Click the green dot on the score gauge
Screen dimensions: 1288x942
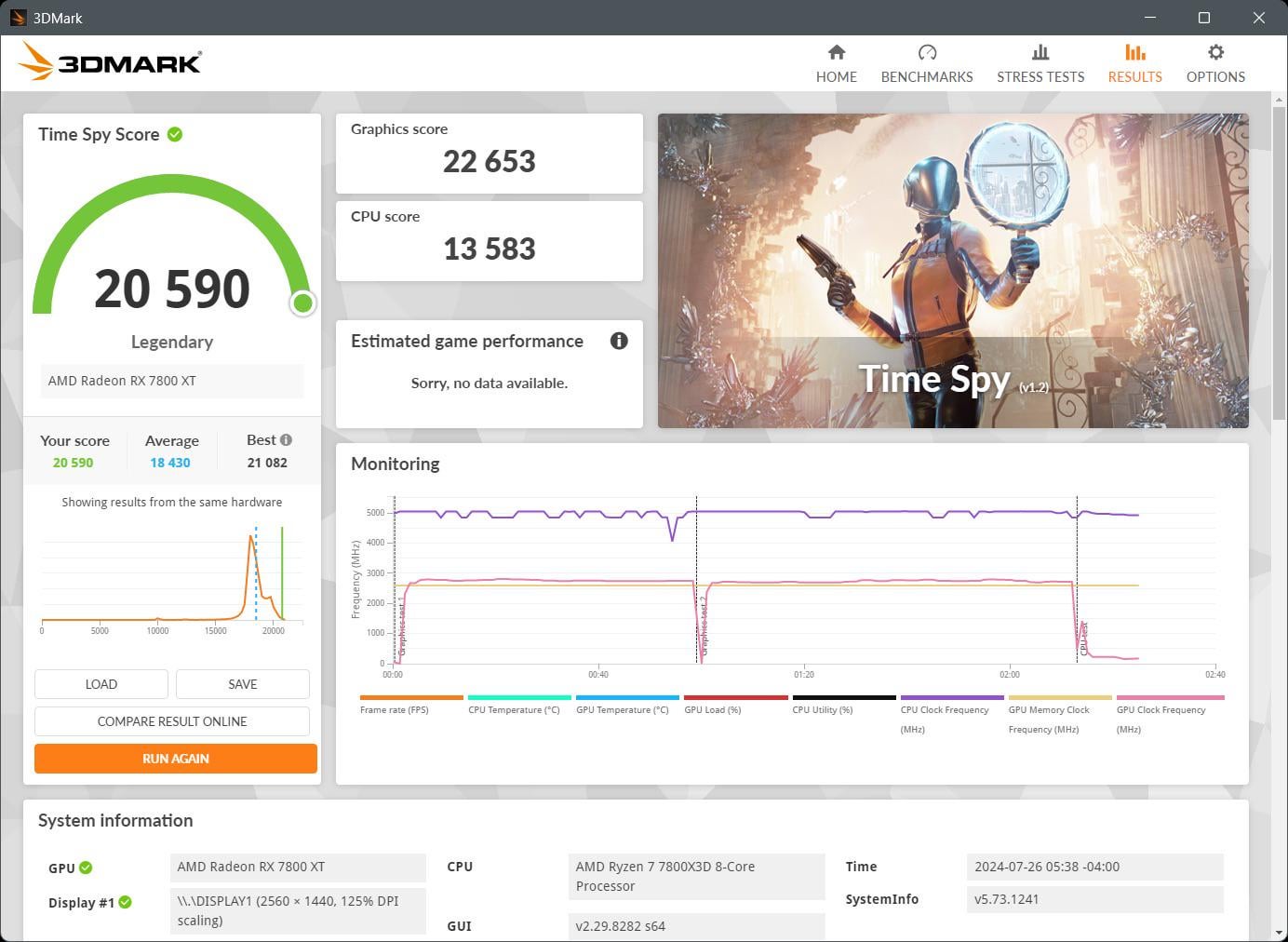coord(302,303)
